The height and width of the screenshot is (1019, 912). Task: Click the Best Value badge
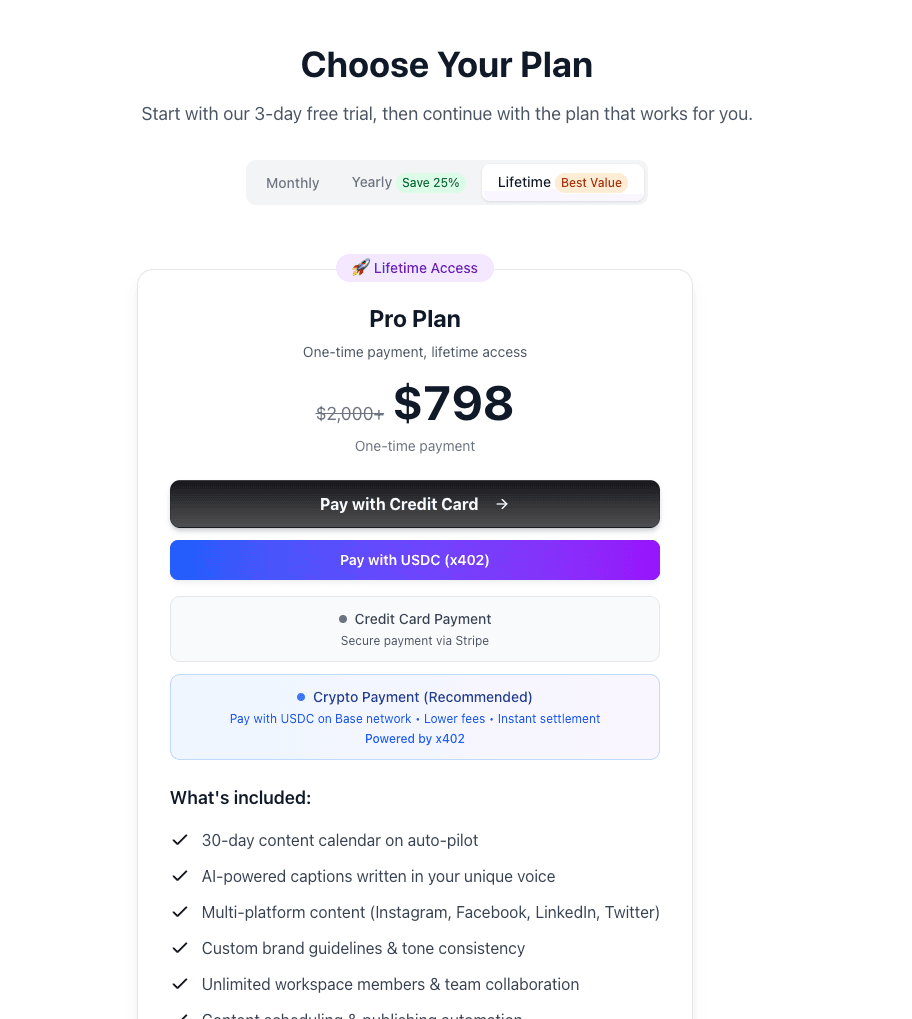pyautogui.click(x=591, y=182)
